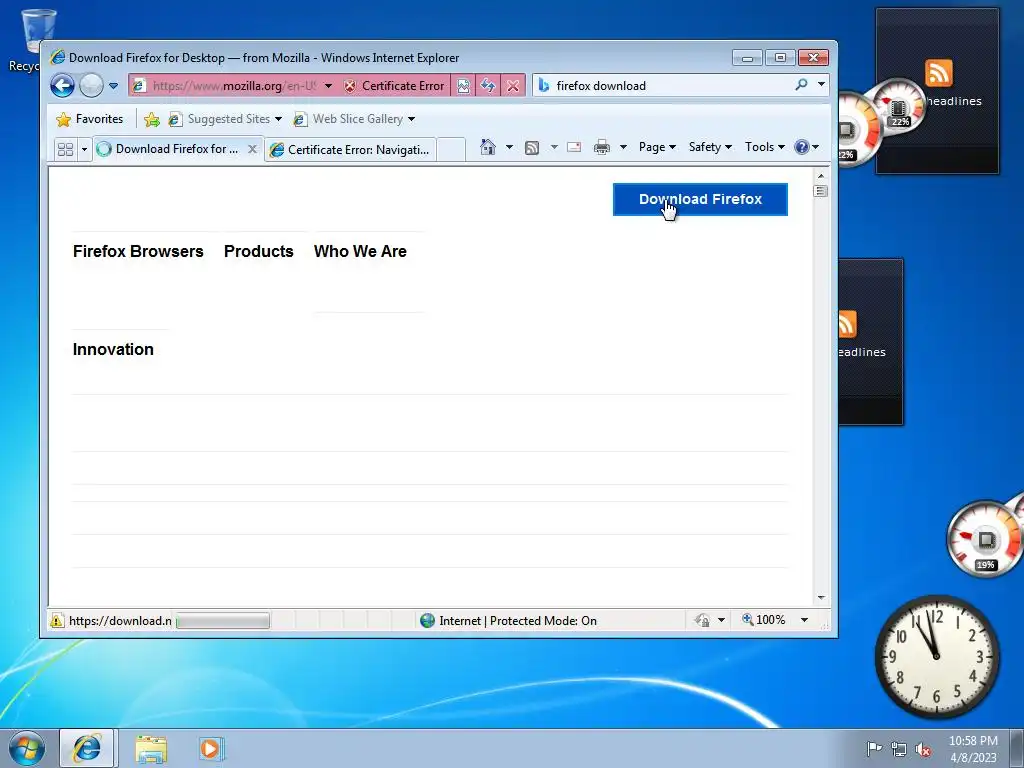Open the Windows Start menu
The width and height of the screenshot is (1024, 768).
(27, 748)
